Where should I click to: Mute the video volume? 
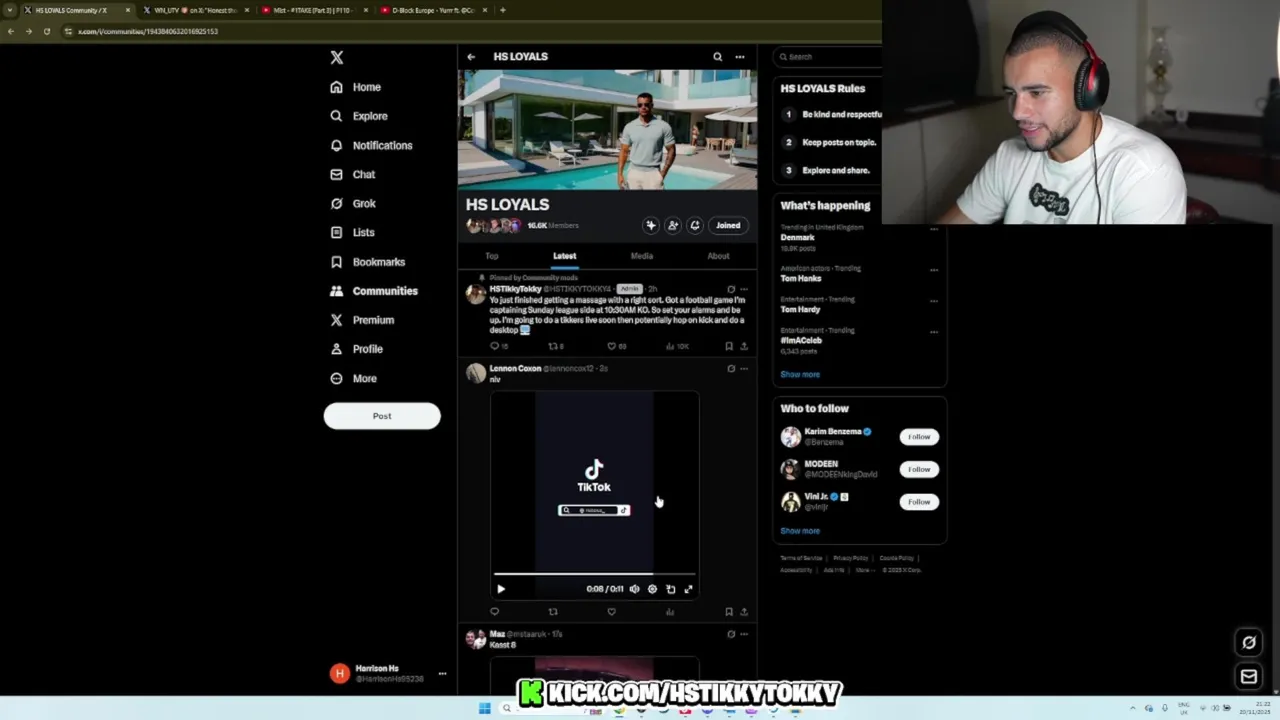pyautogui.click(x=634, y=589)
